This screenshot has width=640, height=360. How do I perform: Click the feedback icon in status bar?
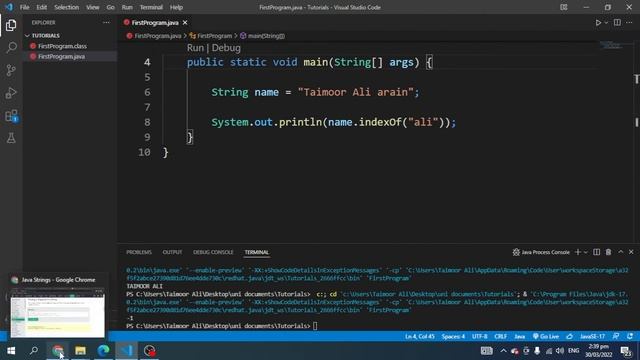[x=616, y=337]
